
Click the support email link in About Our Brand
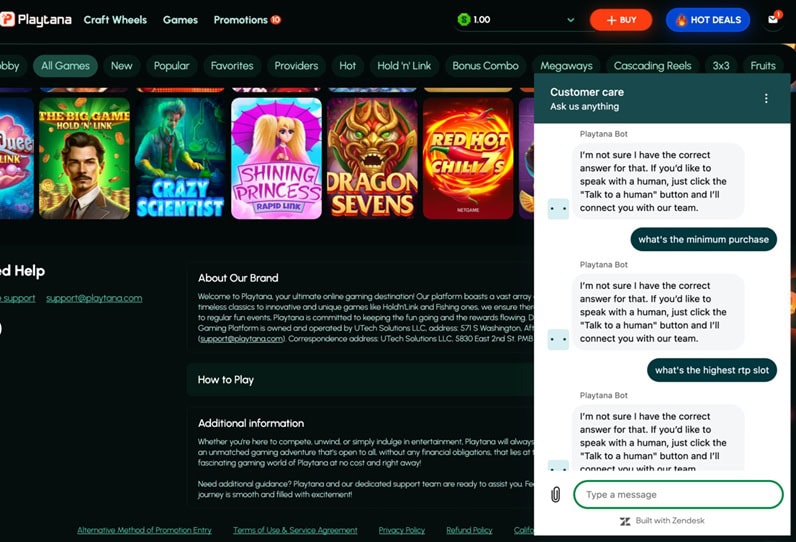[242, 339]
